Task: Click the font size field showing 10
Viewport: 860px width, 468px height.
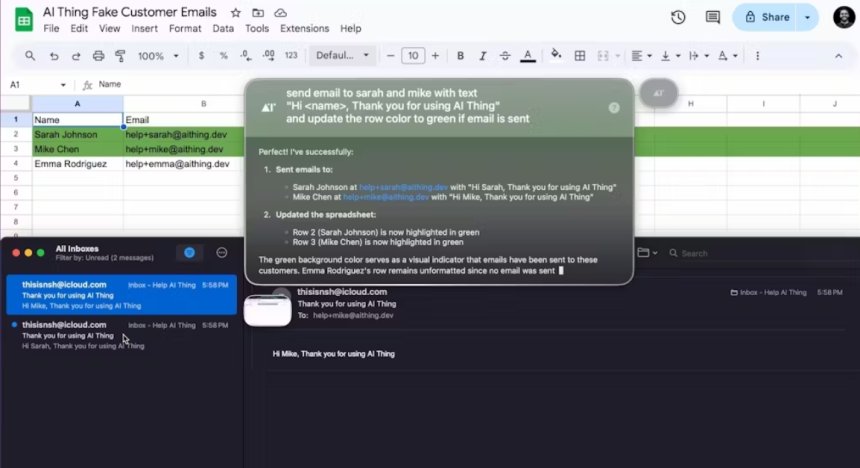Action: (413, 55)
